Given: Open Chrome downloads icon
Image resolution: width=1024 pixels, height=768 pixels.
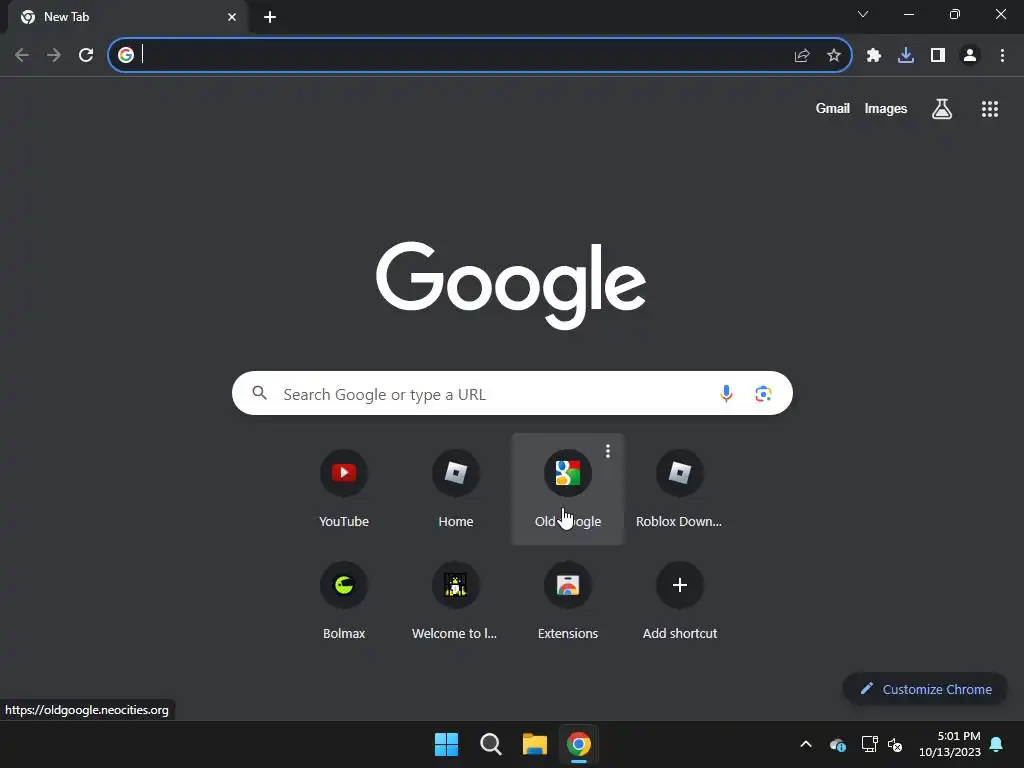Looking at the screenshot, I should pos(906,55).
